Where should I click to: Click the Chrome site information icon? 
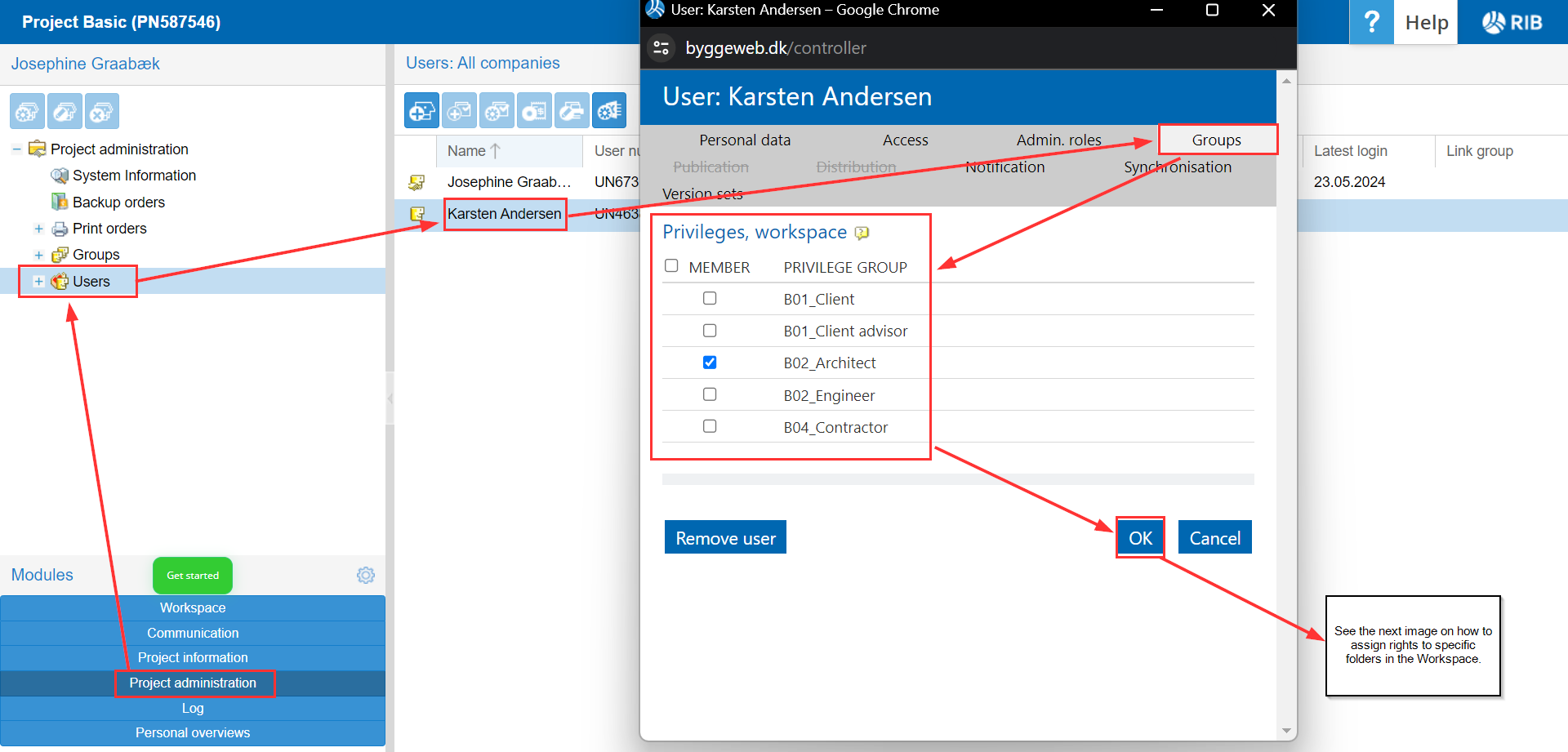tap(661, 48)
